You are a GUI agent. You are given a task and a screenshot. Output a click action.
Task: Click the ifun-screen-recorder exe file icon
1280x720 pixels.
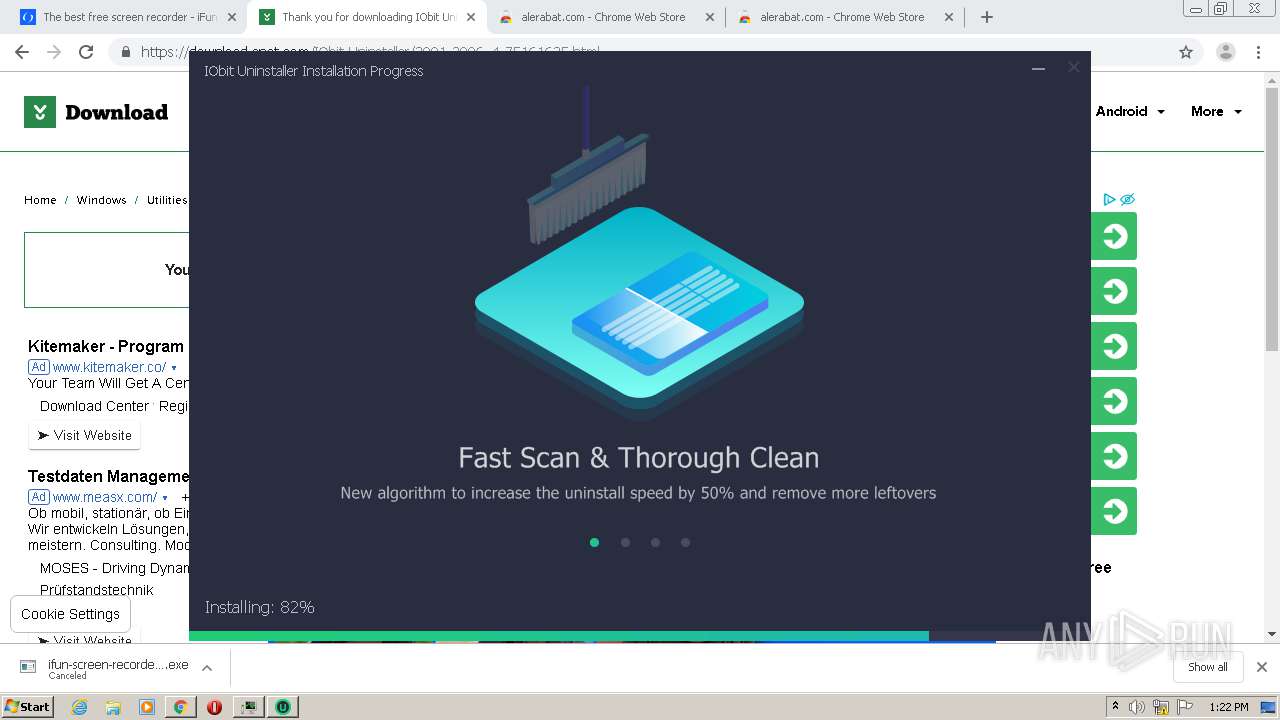coord(28,667)
